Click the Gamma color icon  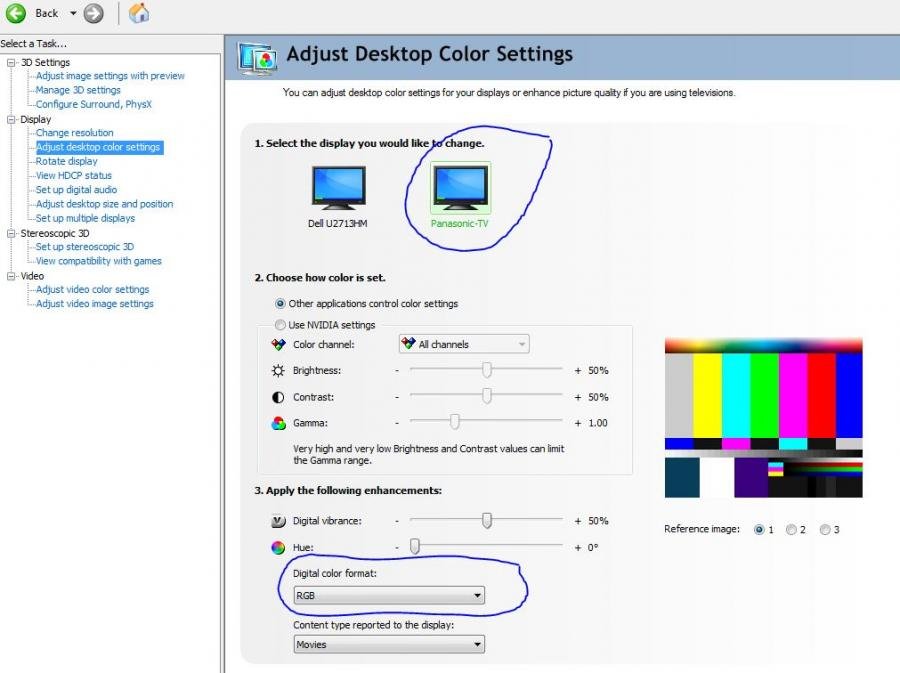tap(278, 423)
